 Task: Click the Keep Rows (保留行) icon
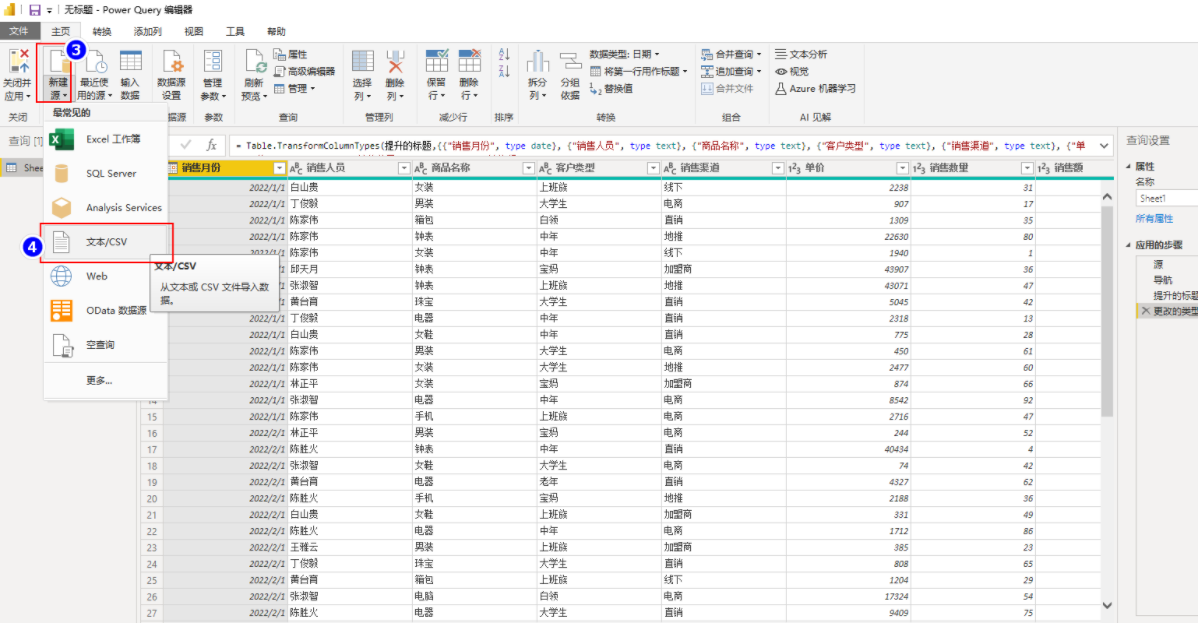point(437,61)
